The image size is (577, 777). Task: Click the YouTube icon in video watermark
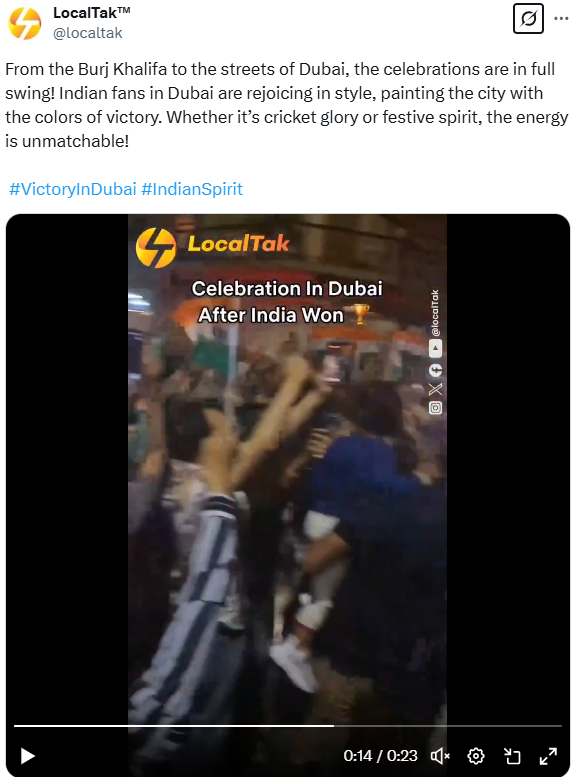(x=435, y=349)
